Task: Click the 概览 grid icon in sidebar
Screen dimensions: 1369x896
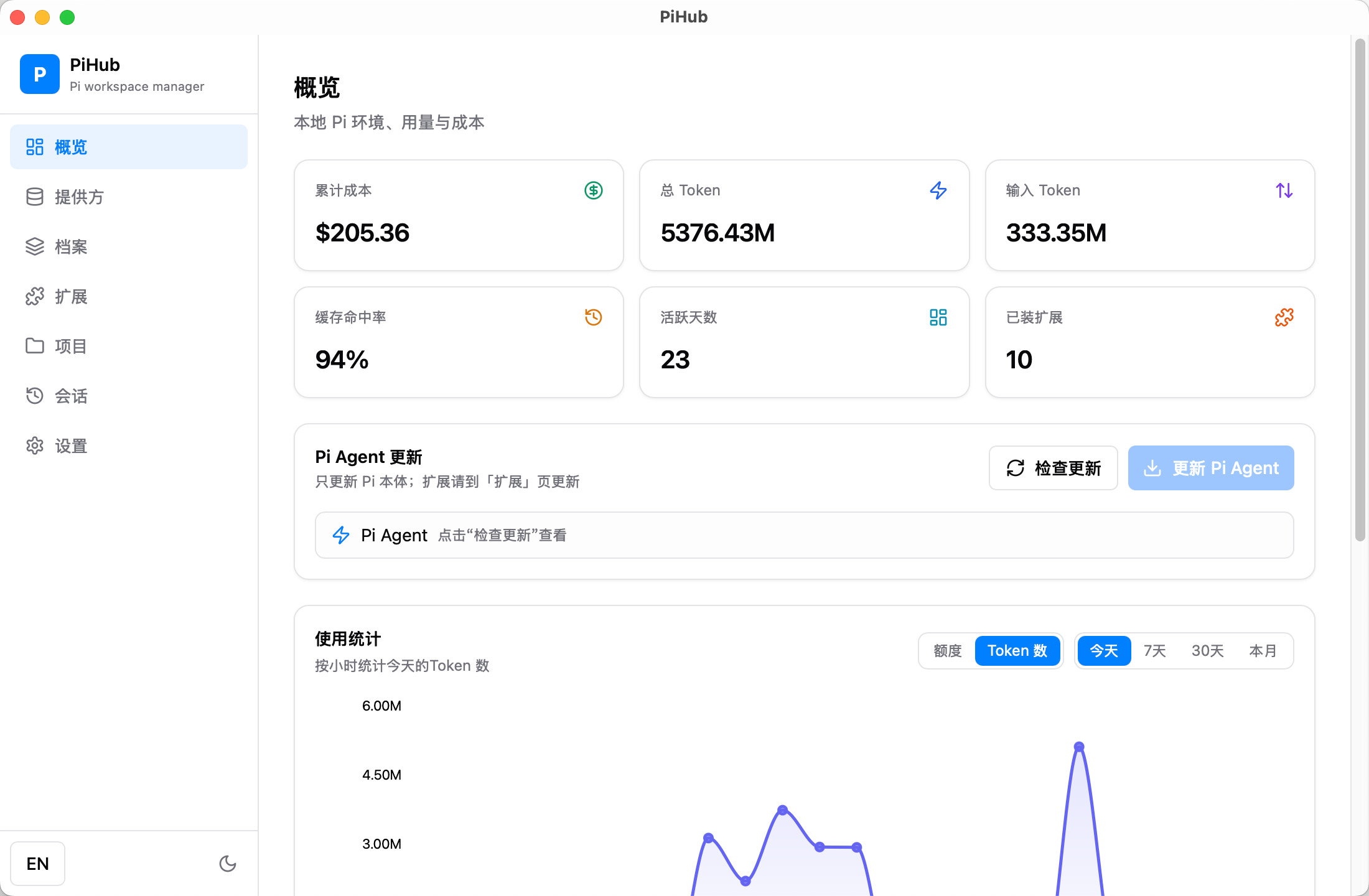Action: point(35,147)
